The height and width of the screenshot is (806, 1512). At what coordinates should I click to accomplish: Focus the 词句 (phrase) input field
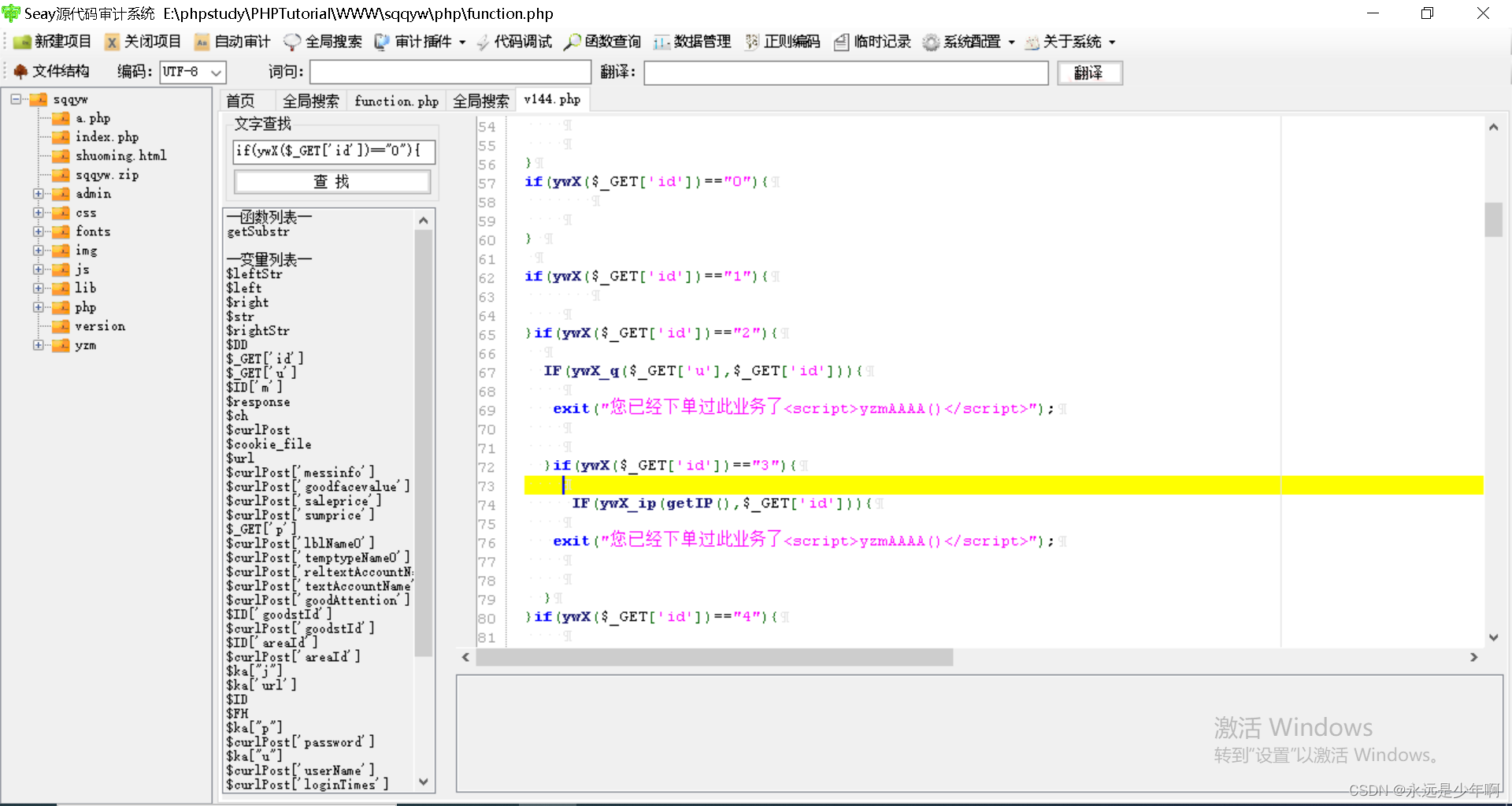pos(450,72)
